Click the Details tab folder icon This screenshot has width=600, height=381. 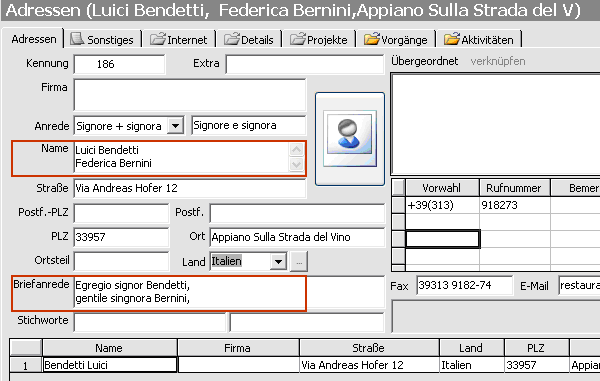231,39
